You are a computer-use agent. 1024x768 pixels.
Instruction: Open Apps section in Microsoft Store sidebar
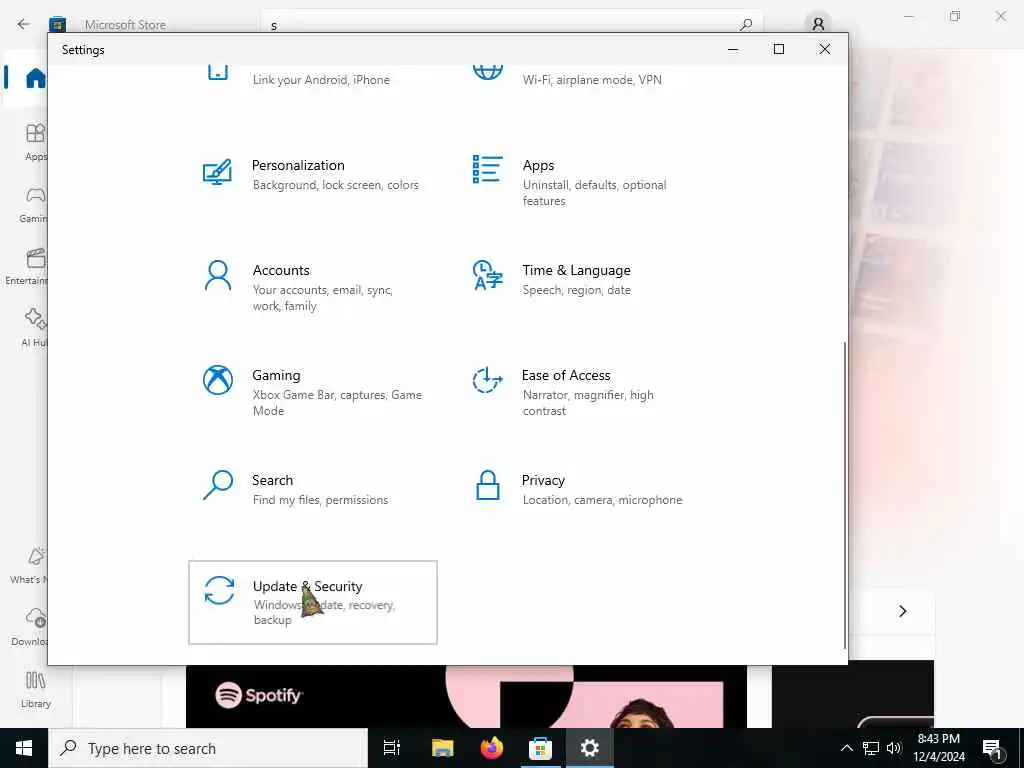click(x=35, y=142)
